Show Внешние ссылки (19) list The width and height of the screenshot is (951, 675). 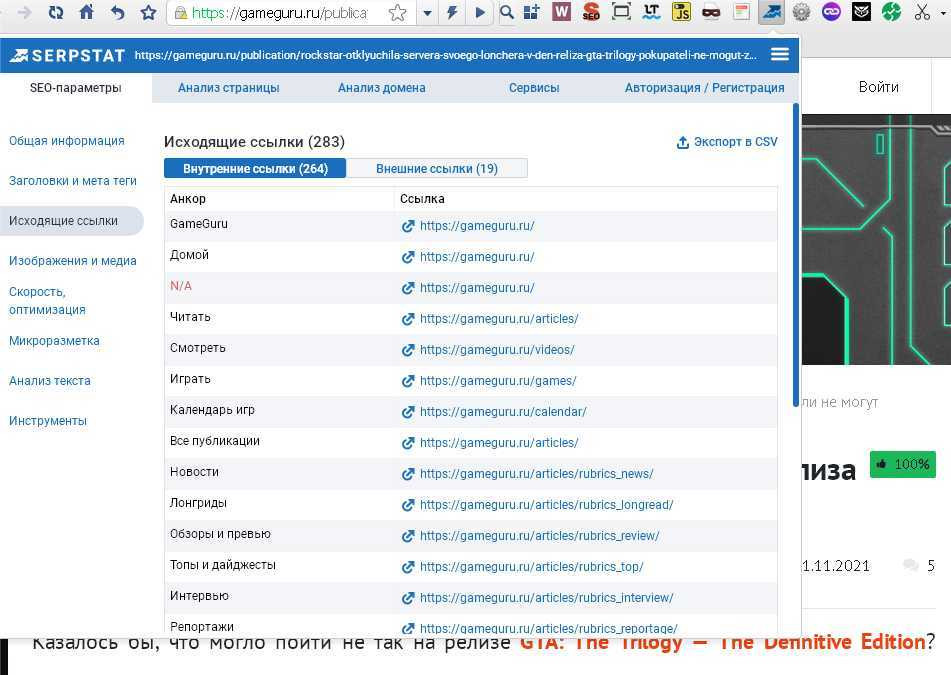437,169
